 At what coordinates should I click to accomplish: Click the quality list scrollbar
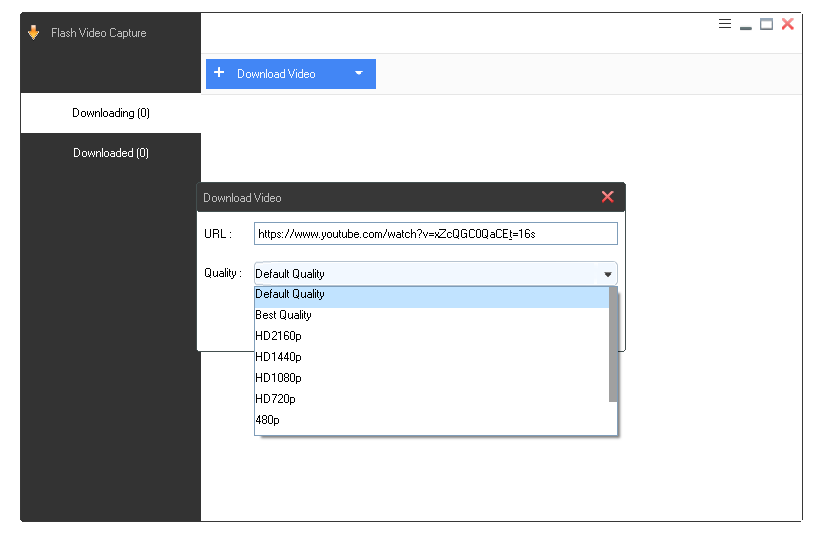coord(613,345)
